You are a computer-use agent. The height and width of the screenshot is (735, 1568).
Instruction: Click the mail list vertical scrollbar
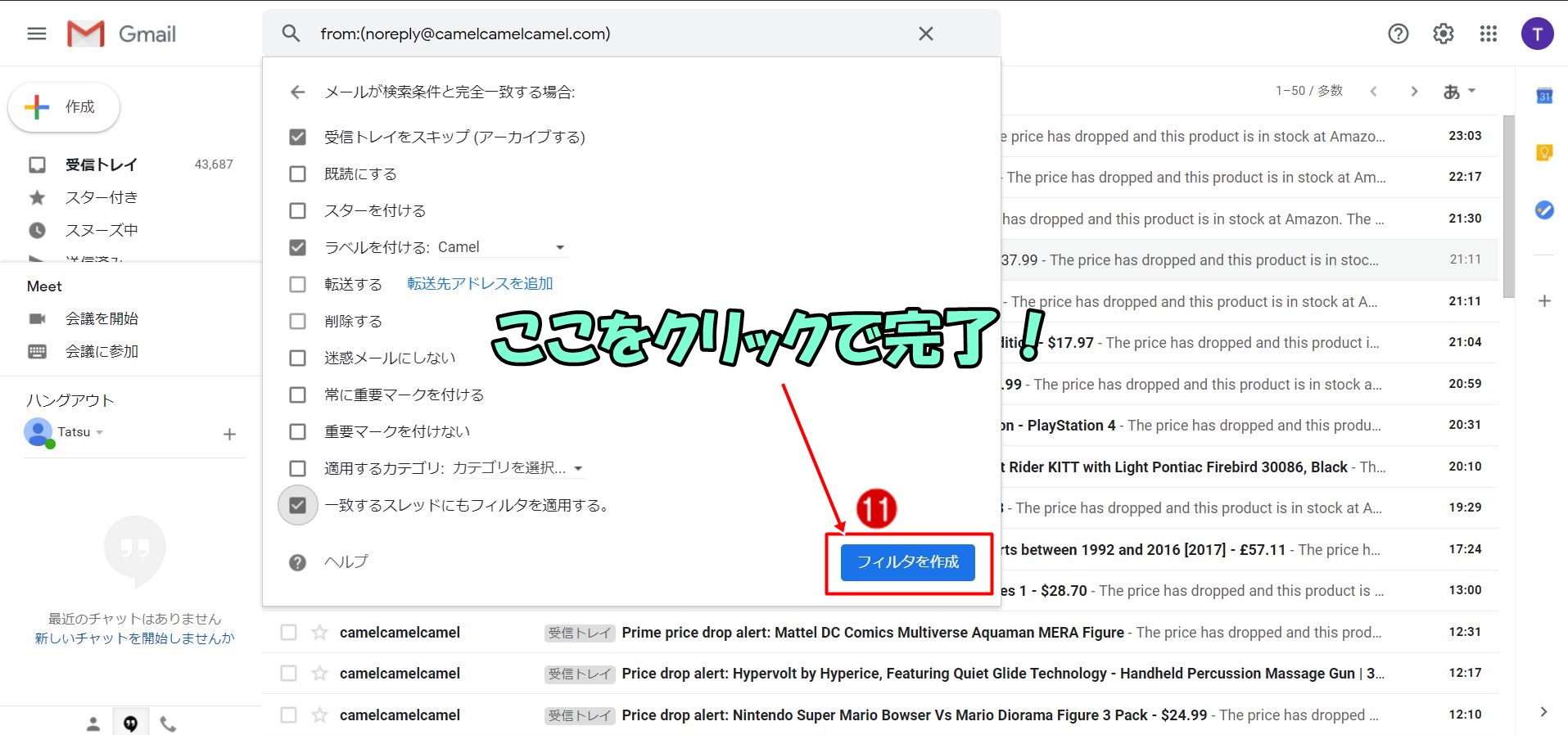coord(1508,206)
